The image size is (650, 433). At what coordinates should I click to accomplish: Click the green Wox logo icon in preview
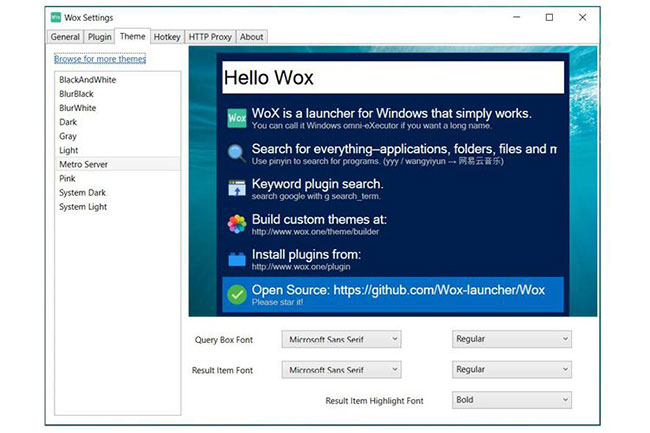point(237,118)
